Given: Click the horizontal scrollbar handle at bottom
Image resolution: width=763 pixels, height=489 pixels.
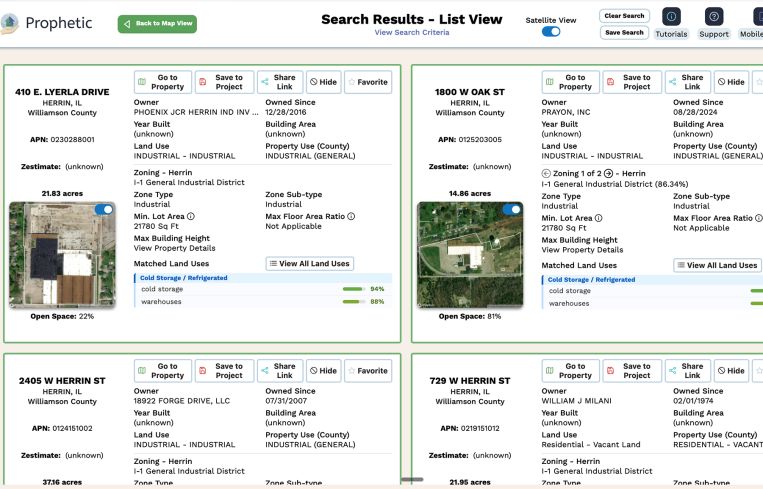Looking at the screenshot, I should [412, 480].
